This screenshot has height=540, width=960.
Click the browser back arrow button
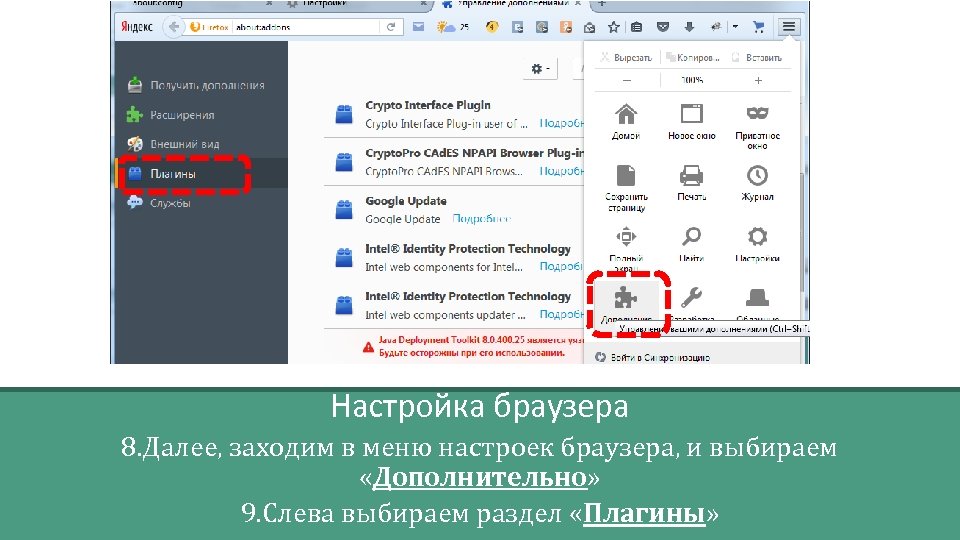(x=174, y=27)
